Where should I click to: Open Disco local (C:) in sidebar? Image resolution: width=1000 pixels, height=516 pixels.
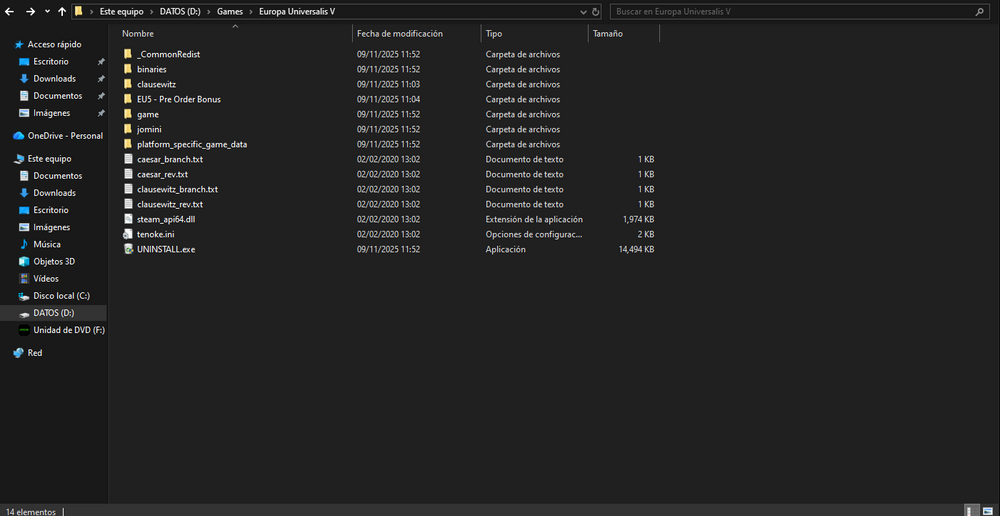(61, 296)
